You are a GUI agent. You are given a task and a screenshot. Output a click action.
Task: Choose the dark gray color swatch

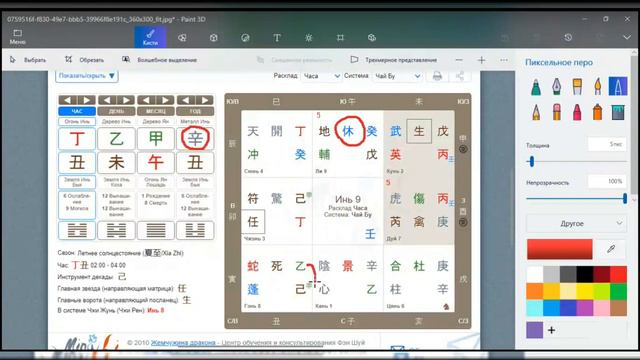(568, 275)
